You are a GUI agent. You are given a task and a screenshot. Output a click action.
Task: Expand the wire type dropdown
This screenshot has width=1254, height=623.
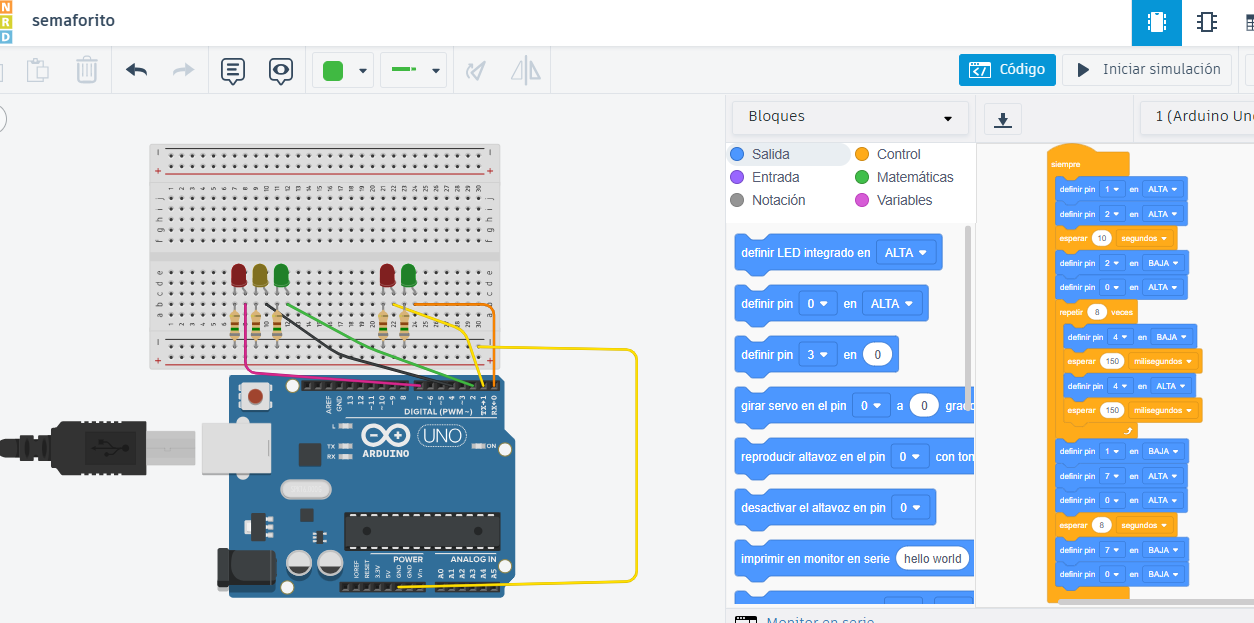pos(417,70)
